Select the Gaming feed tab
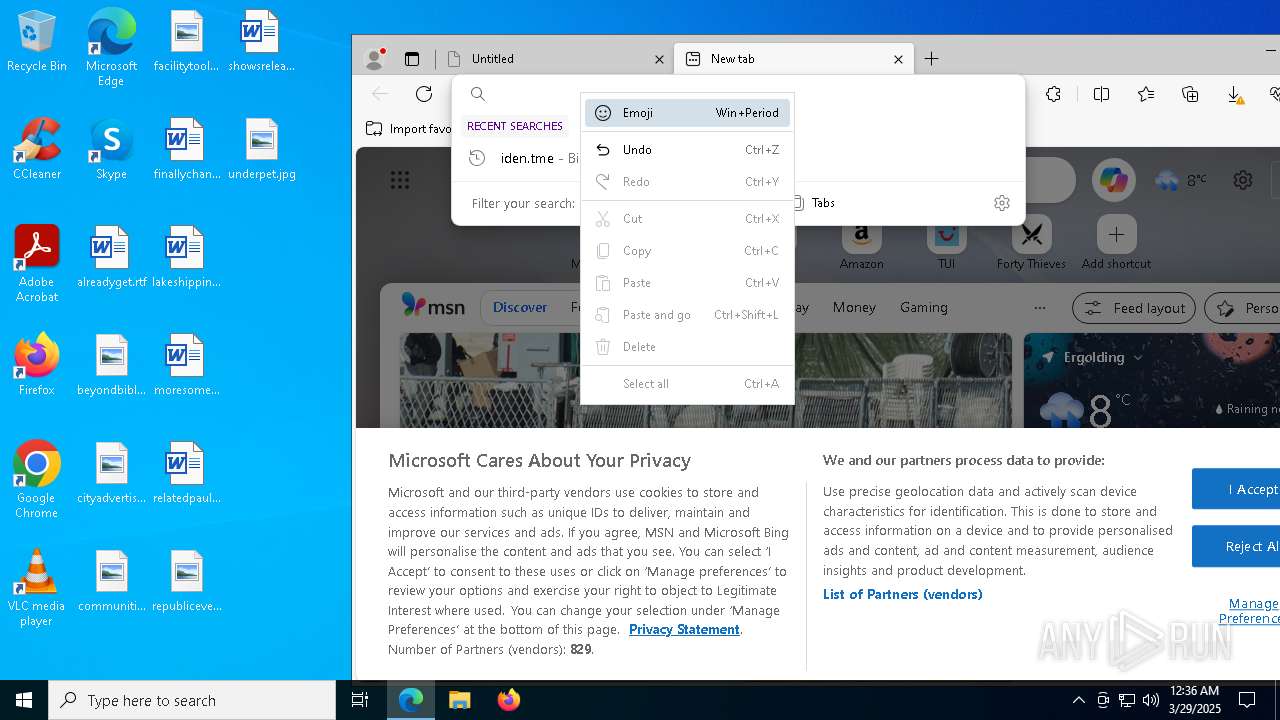This screenshot has height=720, width=1280. click(923, 307)
